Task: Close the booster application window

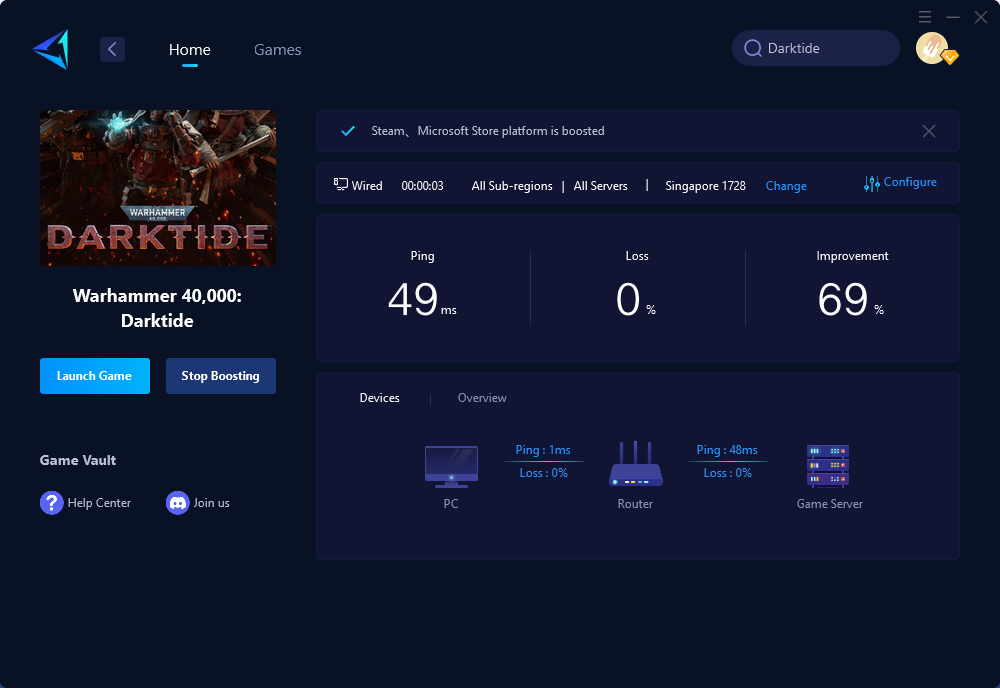Action: pos(981,17)
